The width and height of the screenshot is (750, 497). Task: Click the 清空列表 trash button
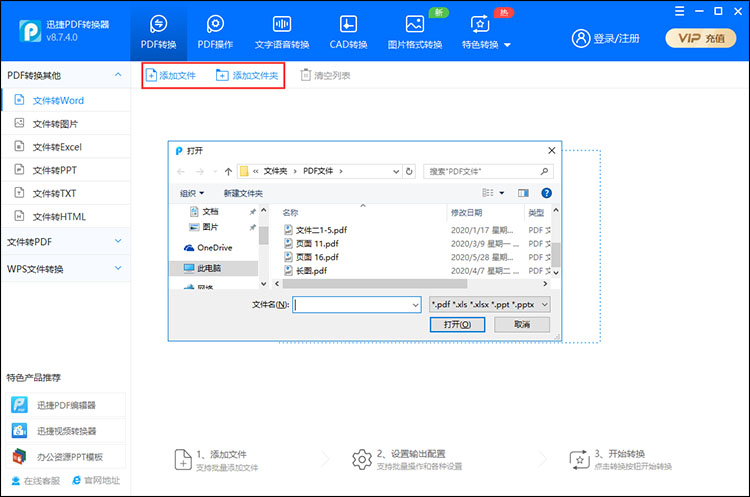(325, 75)
